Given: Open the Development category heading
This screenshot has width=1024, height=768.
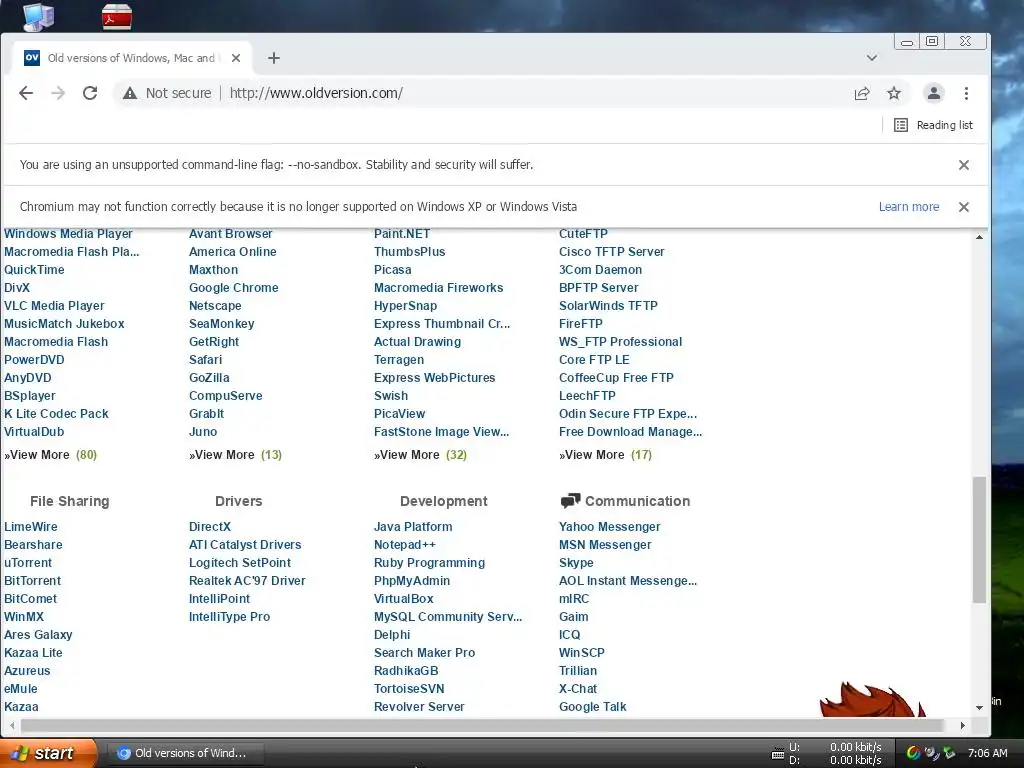Looking at the screenshot, I should click(443, 501).
